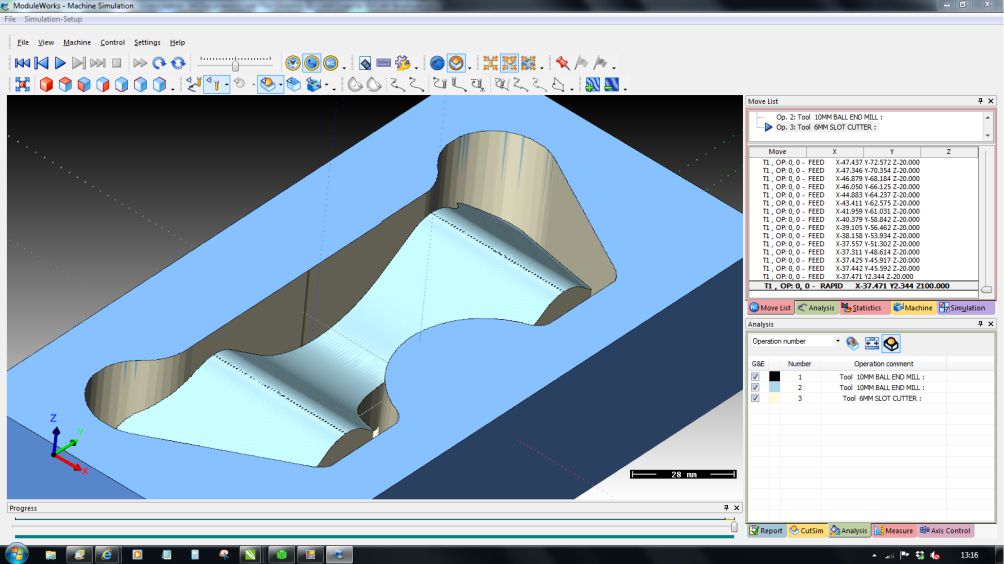Switch to the Statistics tab
1004x564 pixels.
tap(862, 308)
